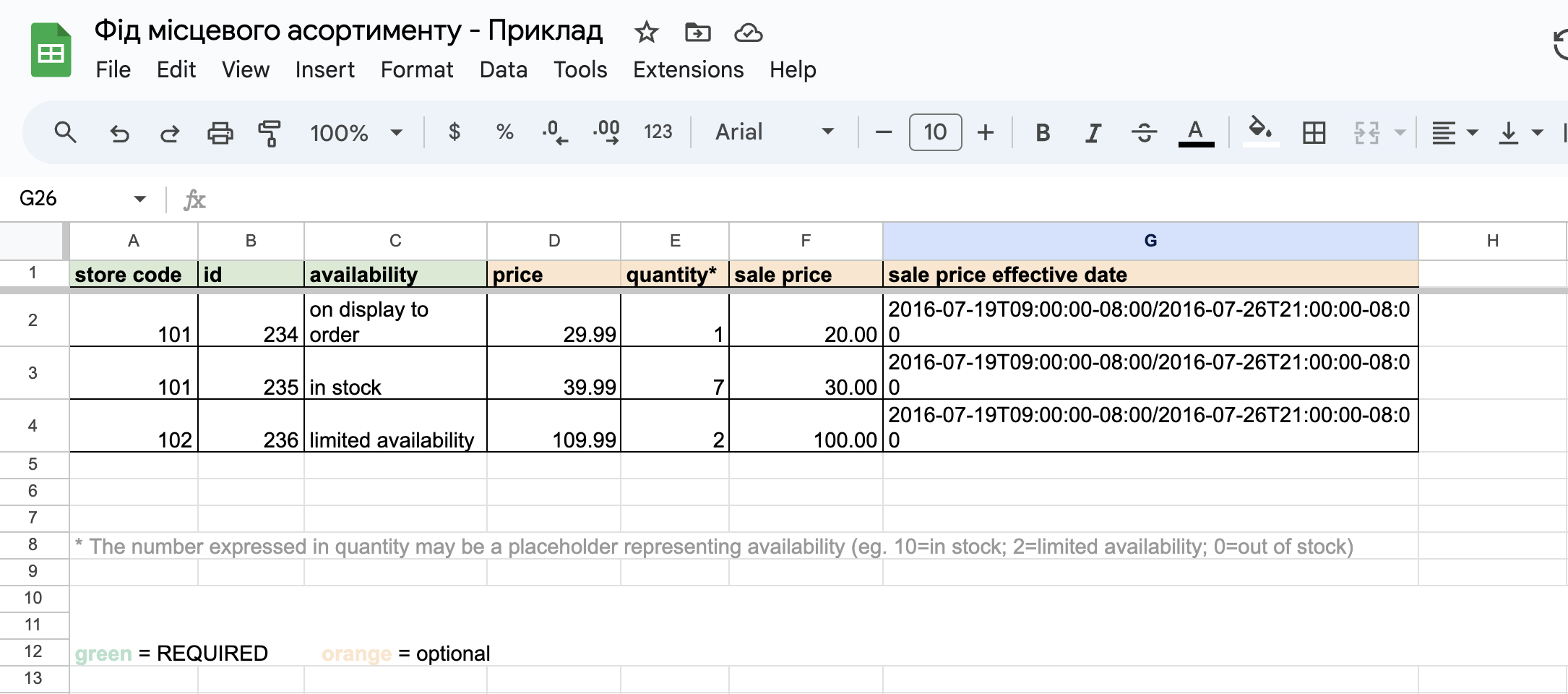Select the 'quantity*' header cell

674,275
